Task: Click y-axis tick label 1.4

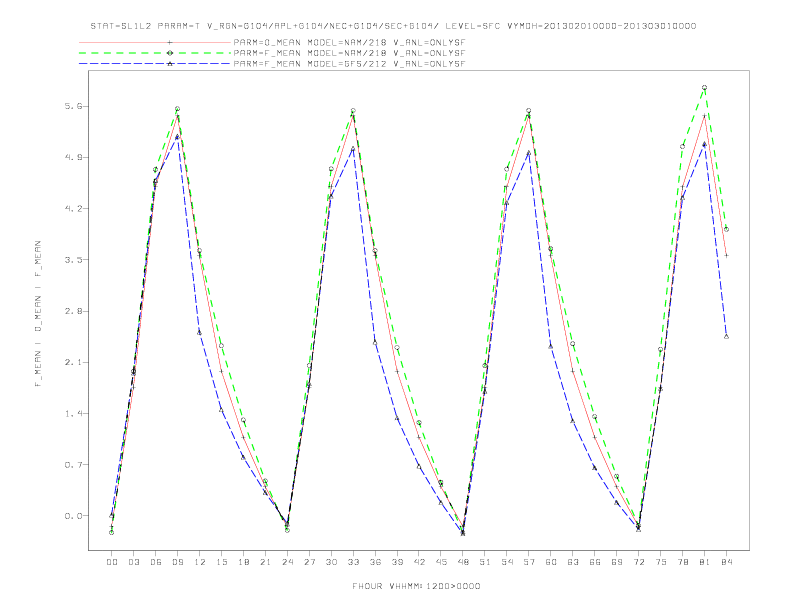Action: 74,414
